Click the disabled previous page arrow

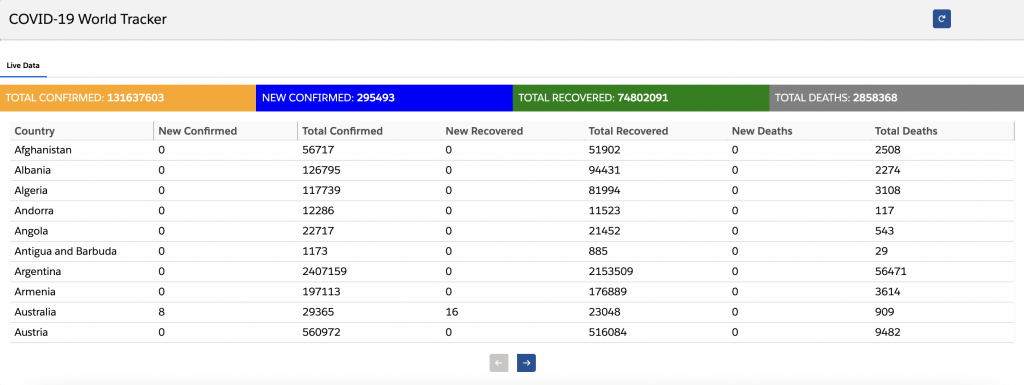(x=499, y=363)
